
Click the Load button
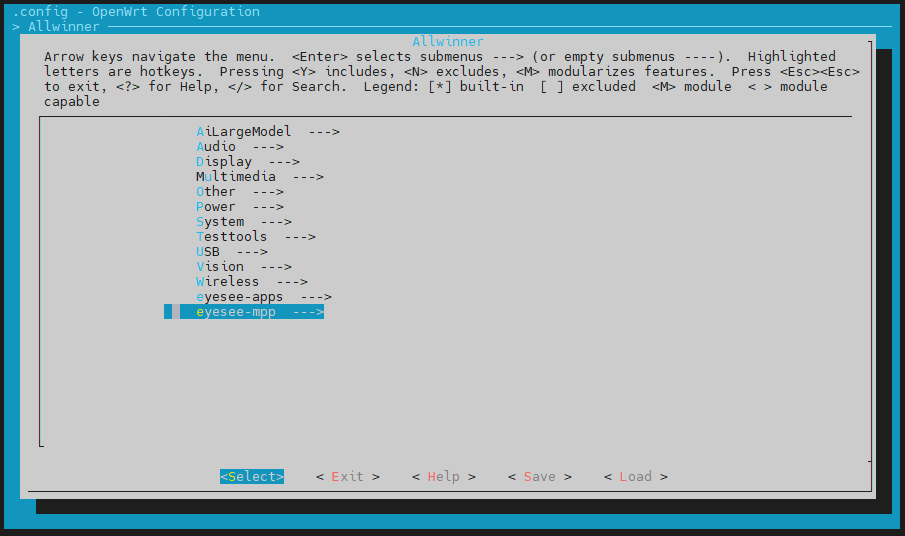(635, 477)
